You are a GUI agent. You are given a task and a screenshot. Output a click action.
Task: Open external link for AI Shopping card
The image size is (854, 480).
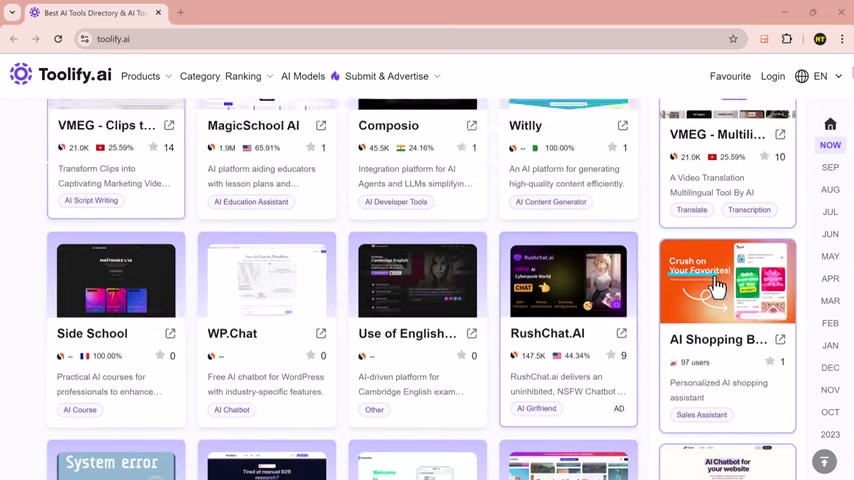point(780,339)
